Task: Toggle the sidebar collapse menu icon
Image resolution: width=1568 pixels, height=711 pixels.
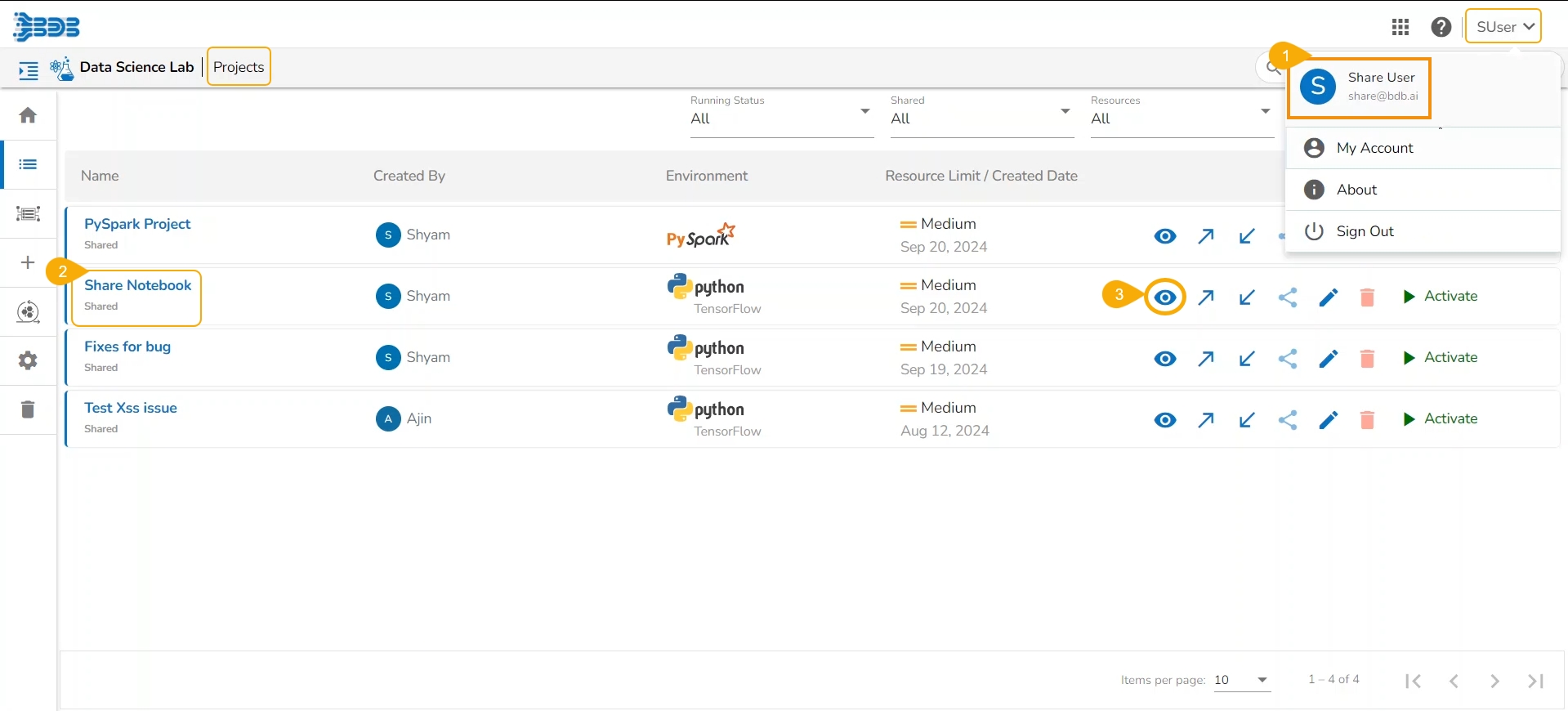Action: [29, 71]
